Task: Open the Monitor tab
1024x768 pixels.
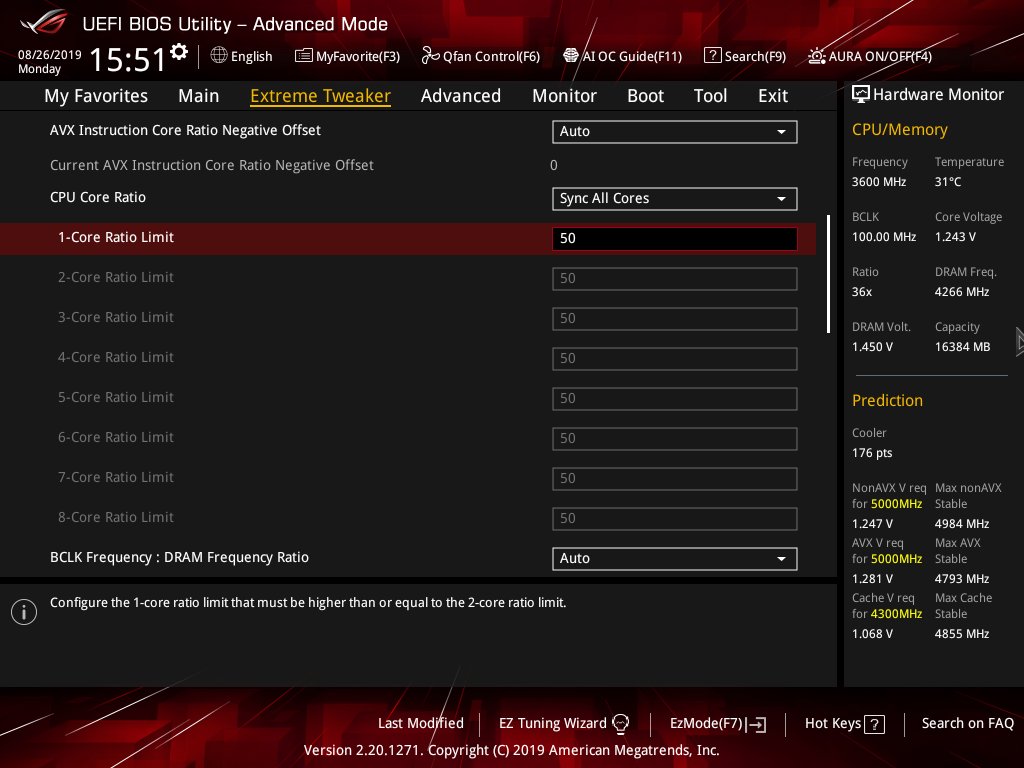Action: click(564, 96)
